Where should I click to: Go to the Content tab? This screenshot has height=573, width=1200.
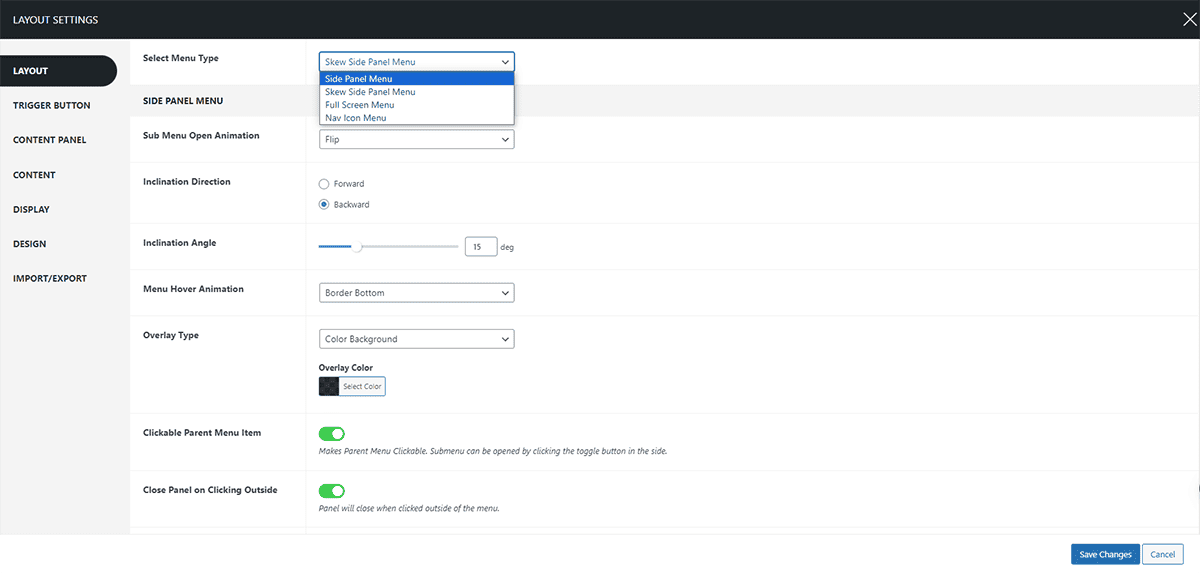[34, 175]
